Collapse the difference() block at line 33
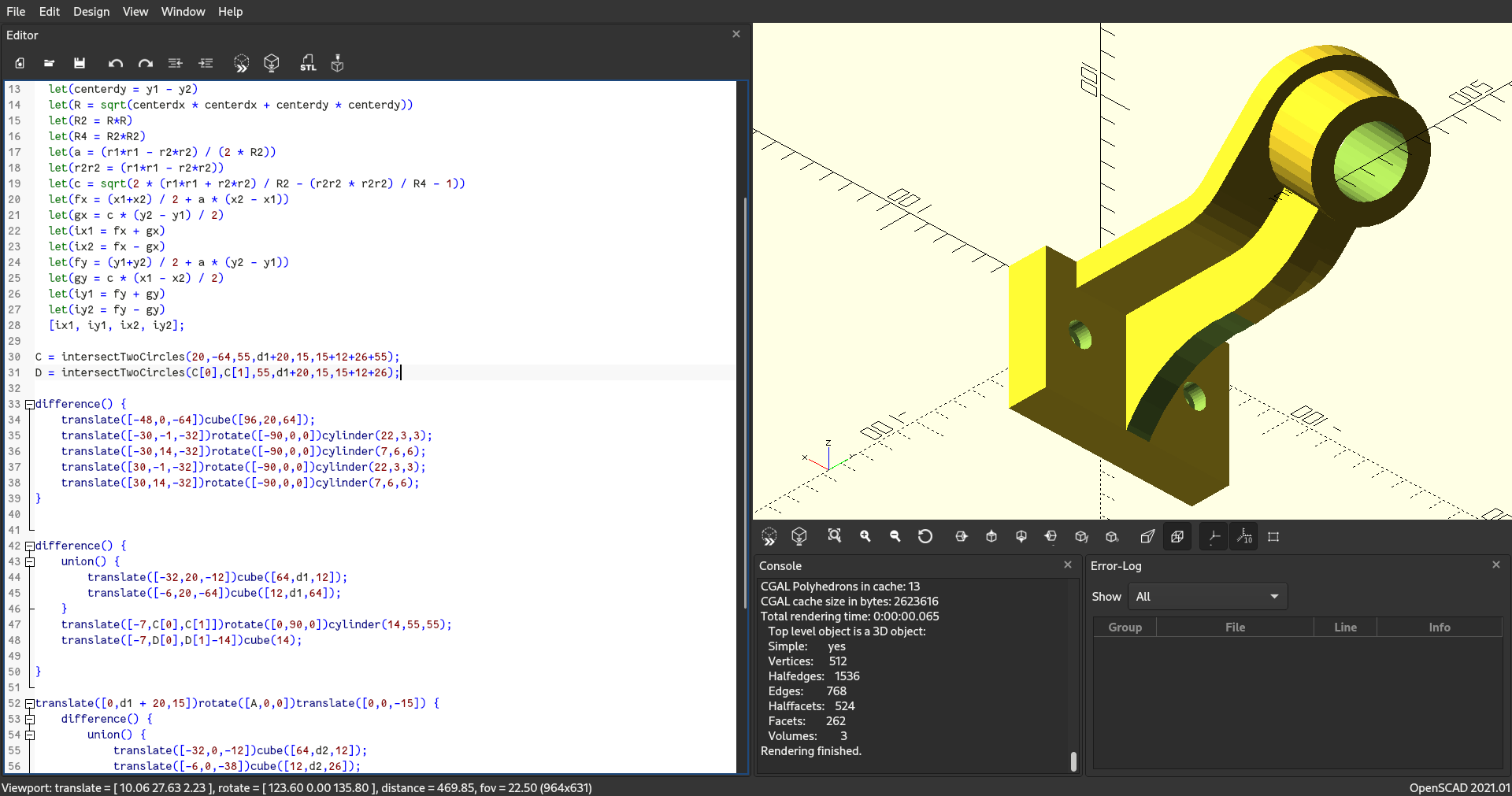 pyautogui.click(x=29, y=404)
